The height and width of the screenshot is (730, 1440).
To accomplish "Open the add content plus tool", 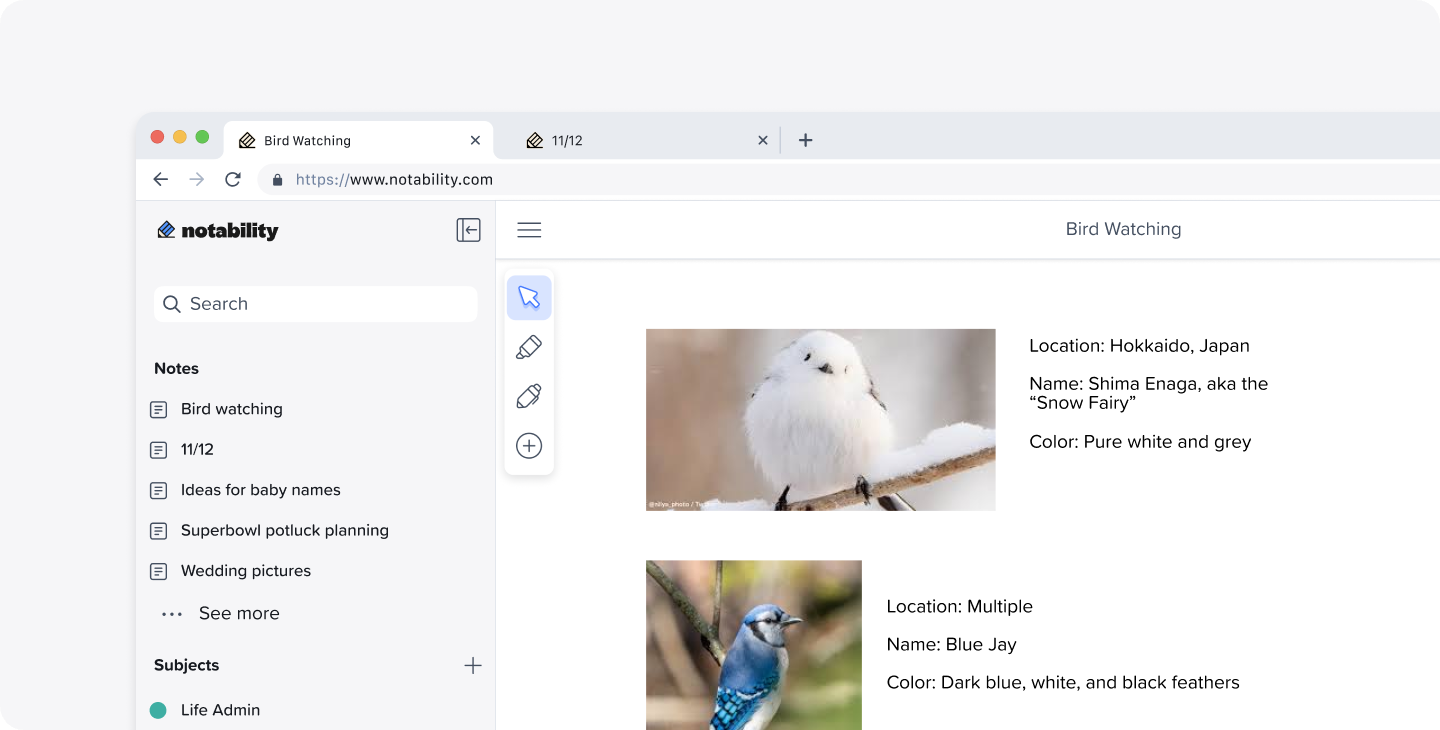I will tap(529, 446).
